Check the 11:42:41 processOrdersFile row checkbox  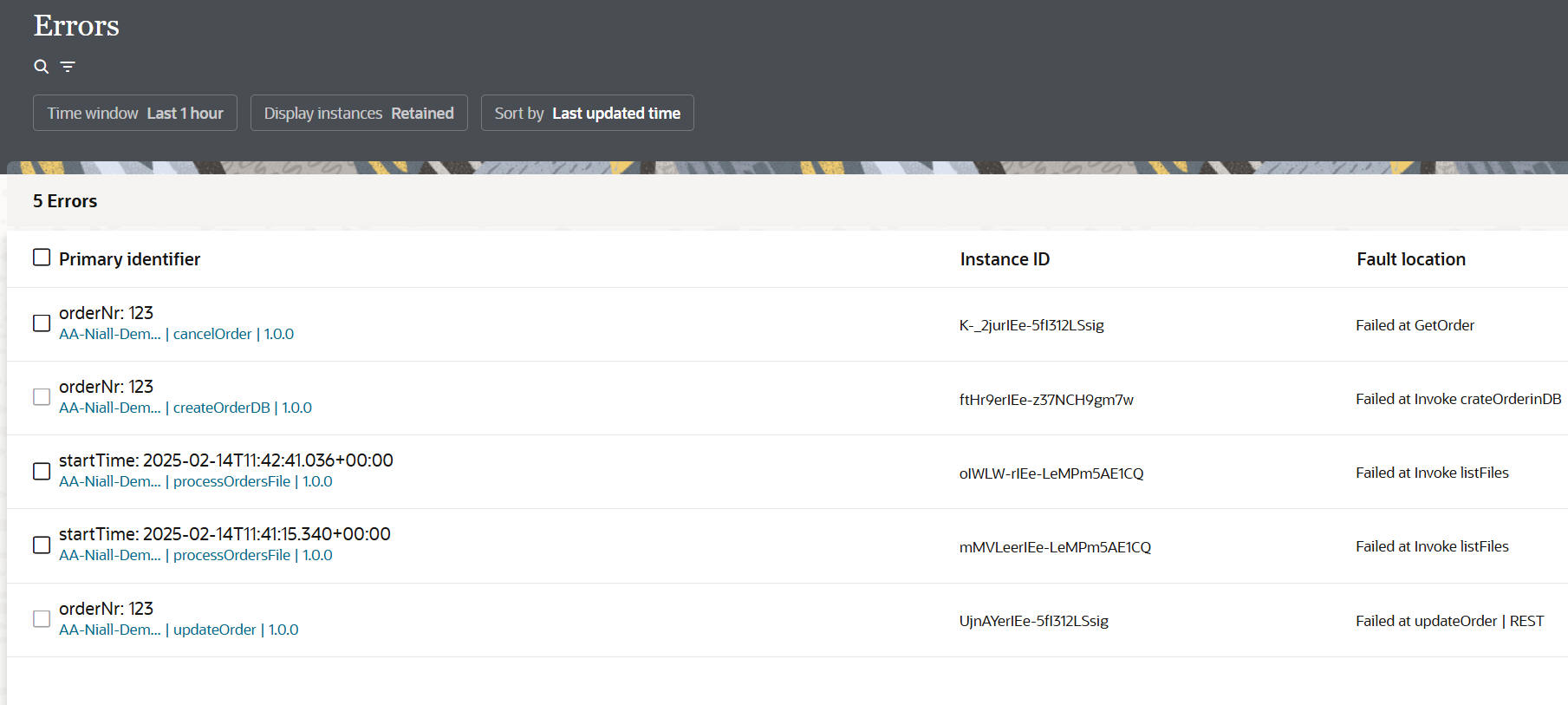click(x=42, y=471)
